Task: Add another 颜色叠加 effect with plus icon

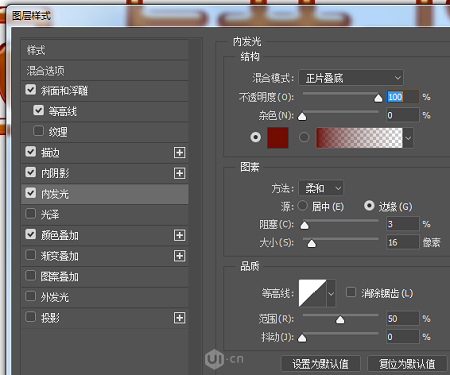Action: (179, 235)
